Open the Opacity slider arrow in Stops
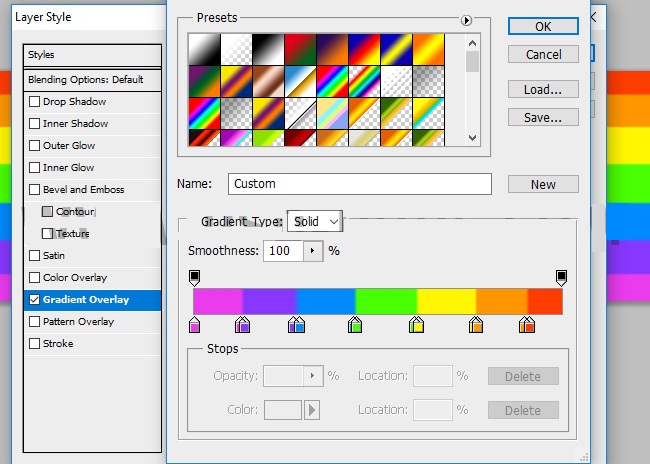 [313, 376]
